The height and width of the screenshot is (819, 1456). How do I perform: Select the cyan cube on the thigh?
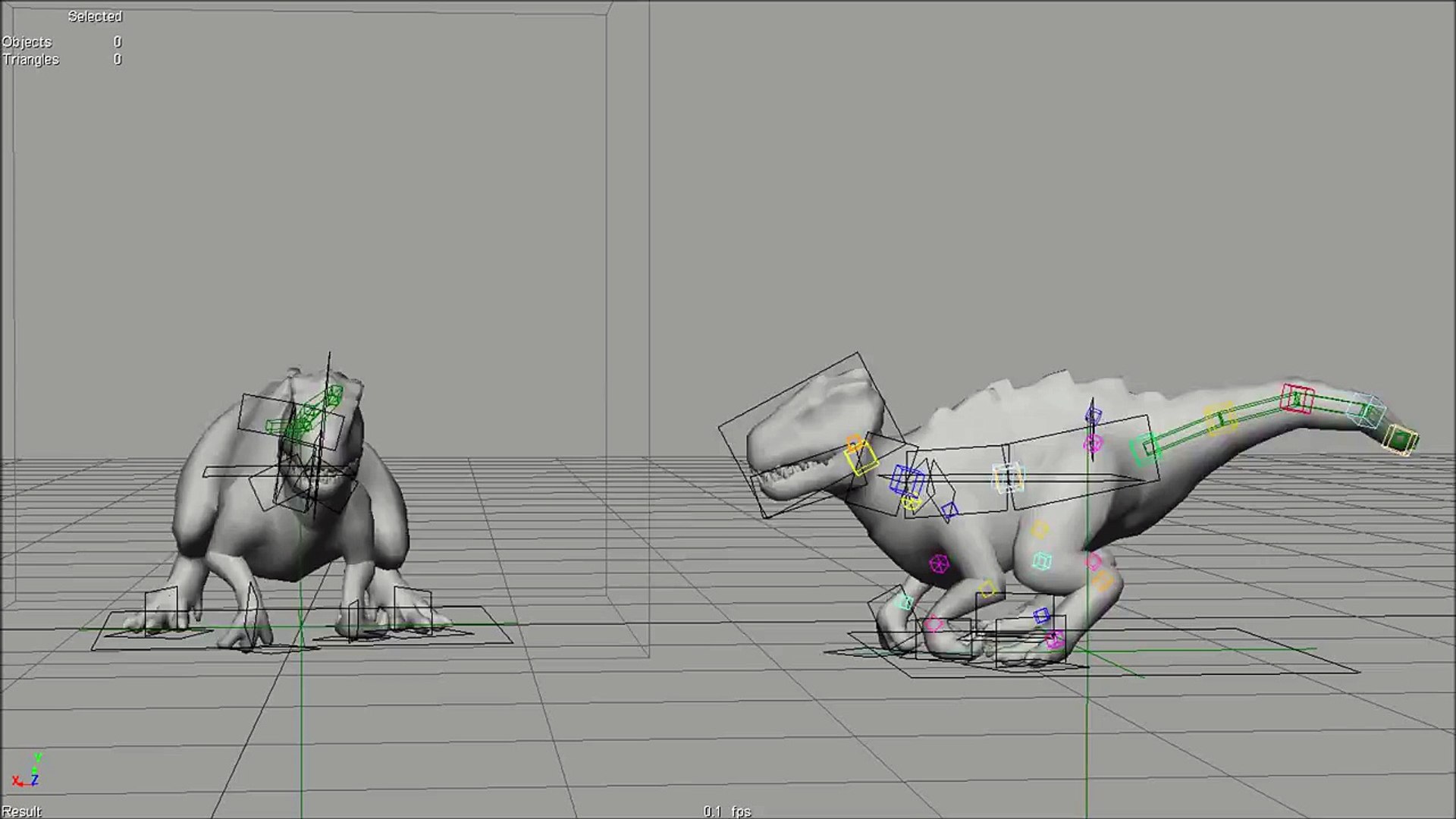click(1042, 562)
